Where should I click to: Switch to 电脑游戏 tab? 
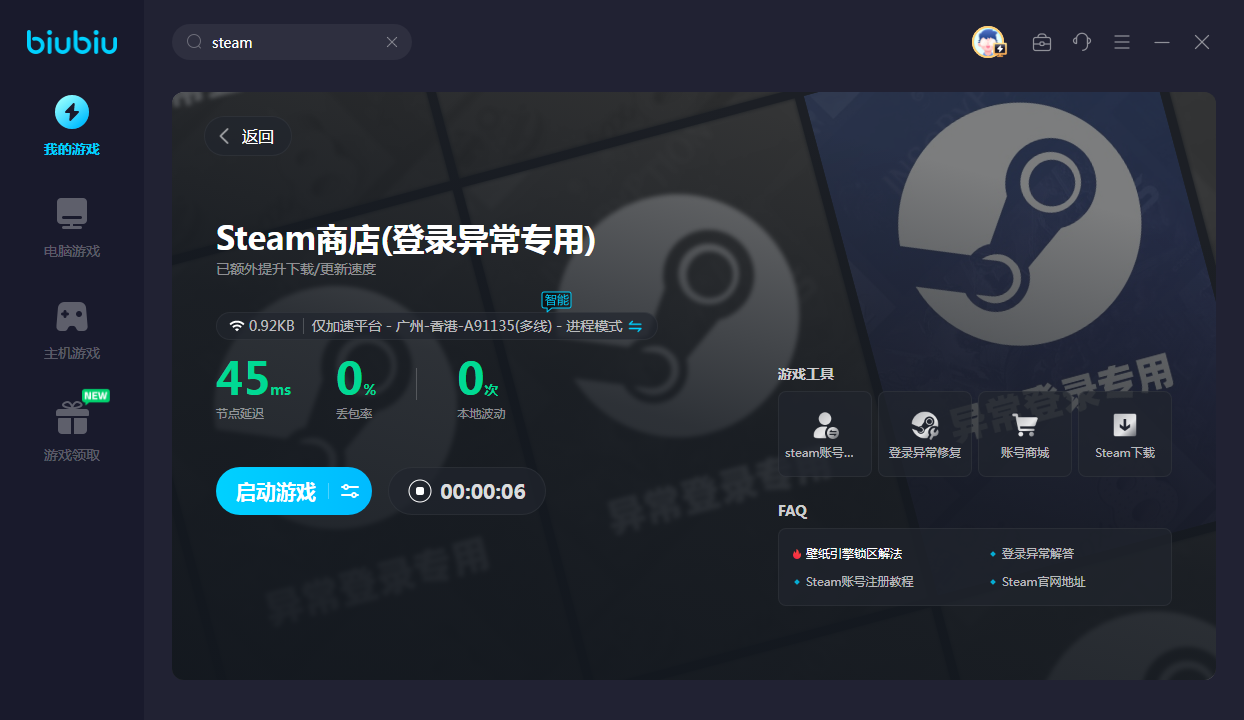click(71, 227)
